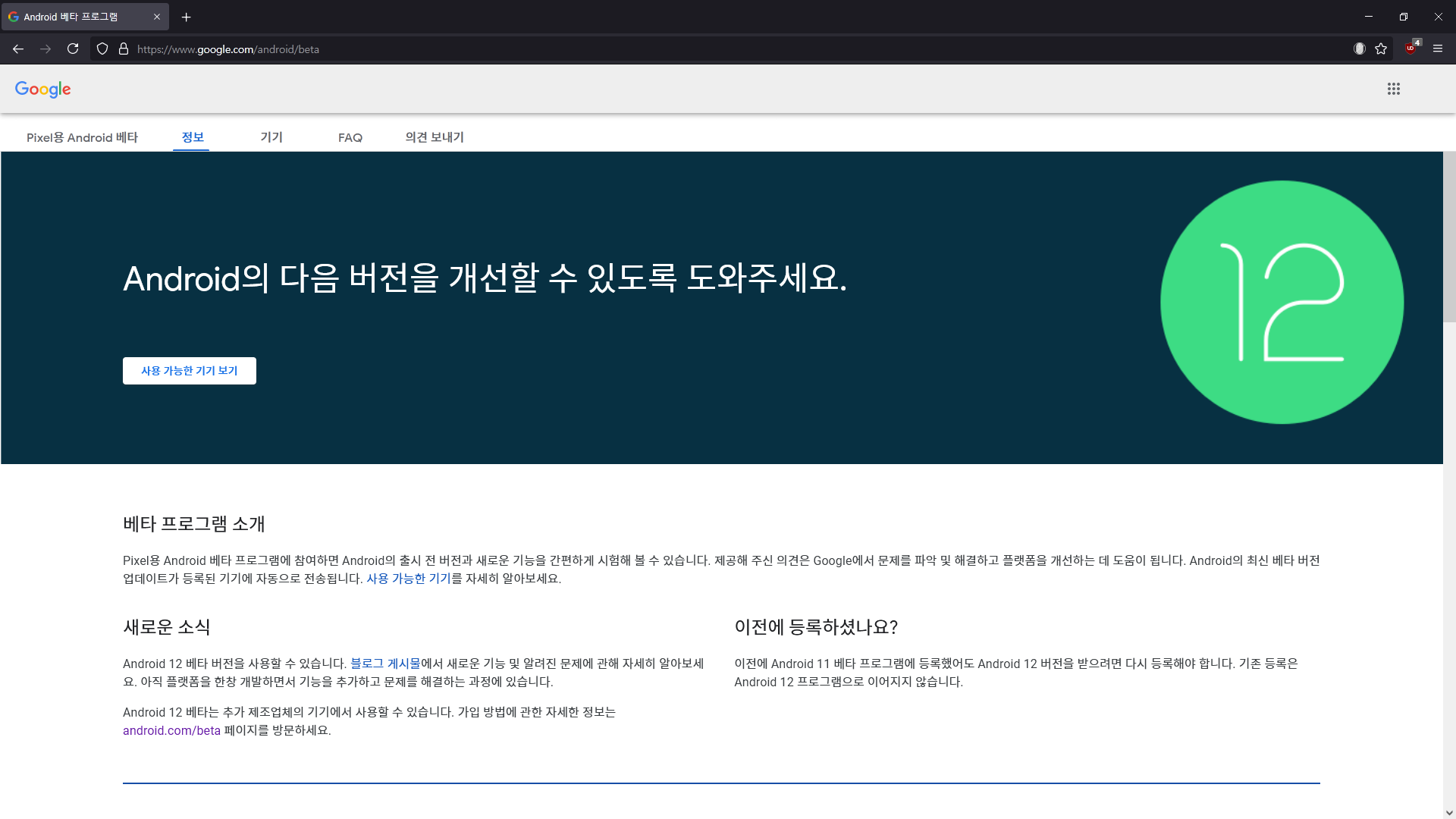Open a new tab with plus button
The width and height of the screenshot is (1456, 819).
187,17
